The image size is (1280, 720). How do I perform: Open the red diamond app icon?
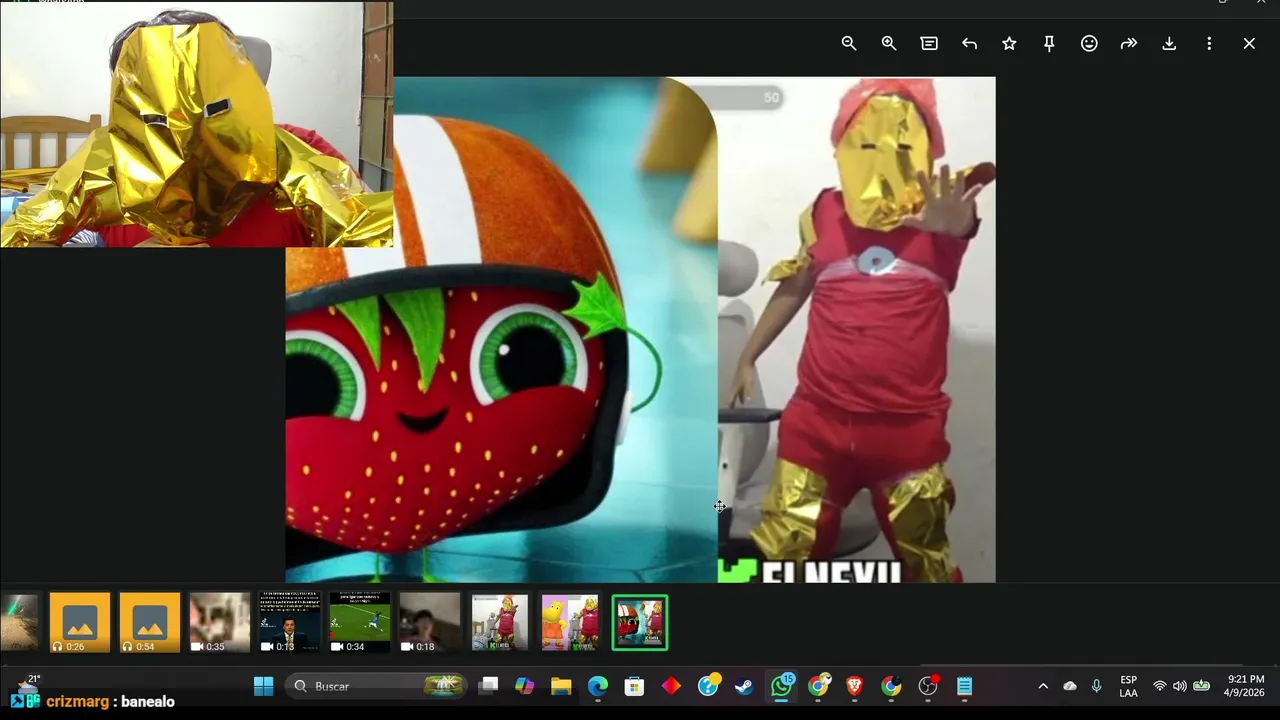(x=671, y=686)
